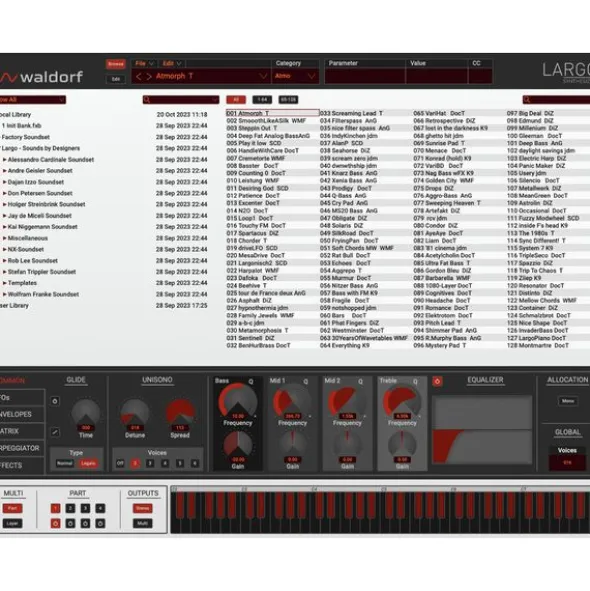Click the pencil icon in Glide section
590x591 pixels.
point(55,432)
